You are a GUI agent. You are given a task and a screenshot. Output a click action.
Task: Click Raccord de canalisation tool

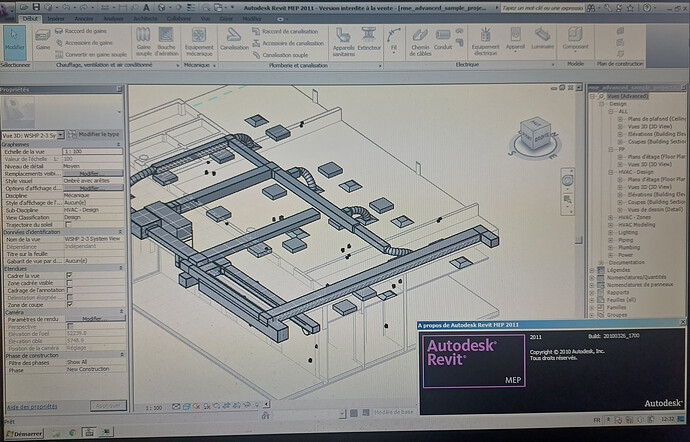[285, 32]
